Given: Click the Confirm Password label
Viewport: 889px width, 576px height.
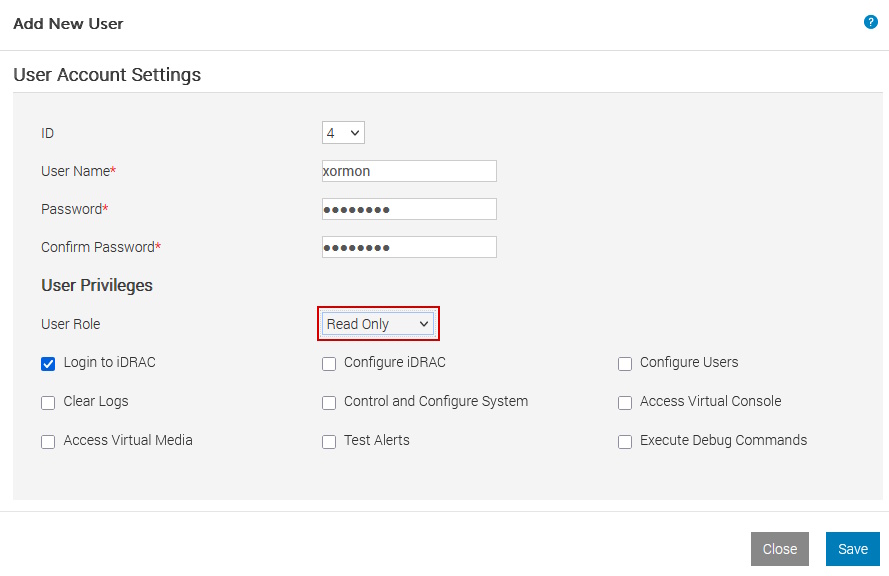Looking at the screenshot, I should coord(101,247).
